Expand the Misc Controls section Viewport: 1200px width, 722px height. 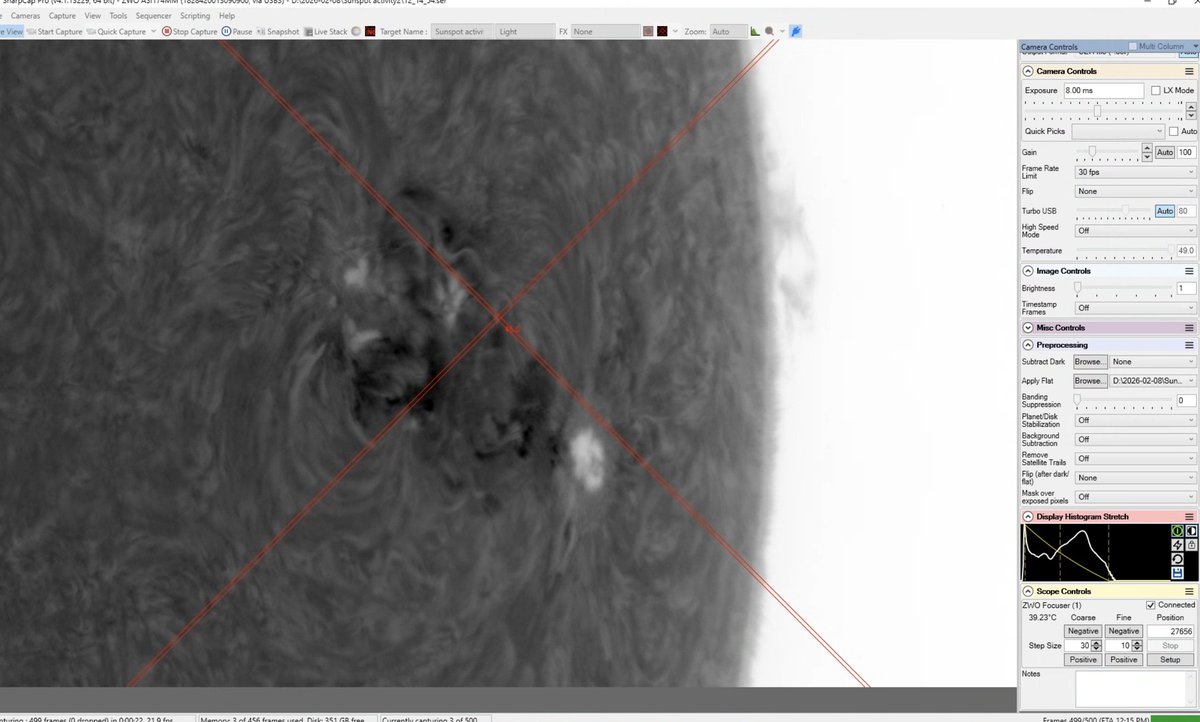point(1028,328)
